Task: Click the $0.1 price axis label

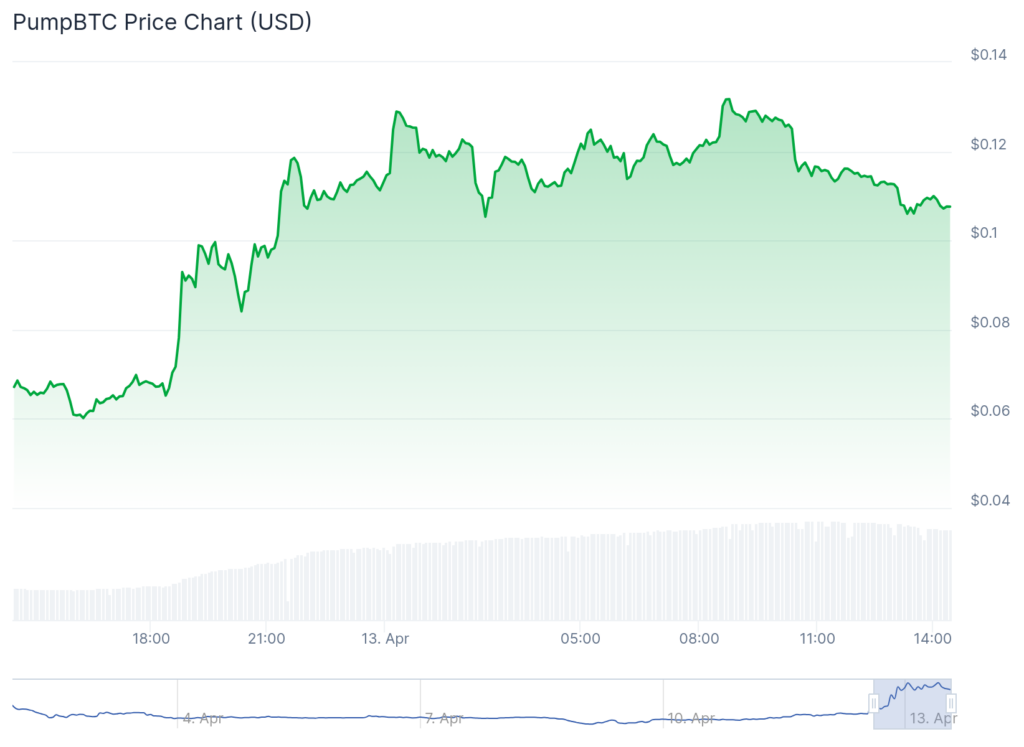Action: (x=983, y=233)
